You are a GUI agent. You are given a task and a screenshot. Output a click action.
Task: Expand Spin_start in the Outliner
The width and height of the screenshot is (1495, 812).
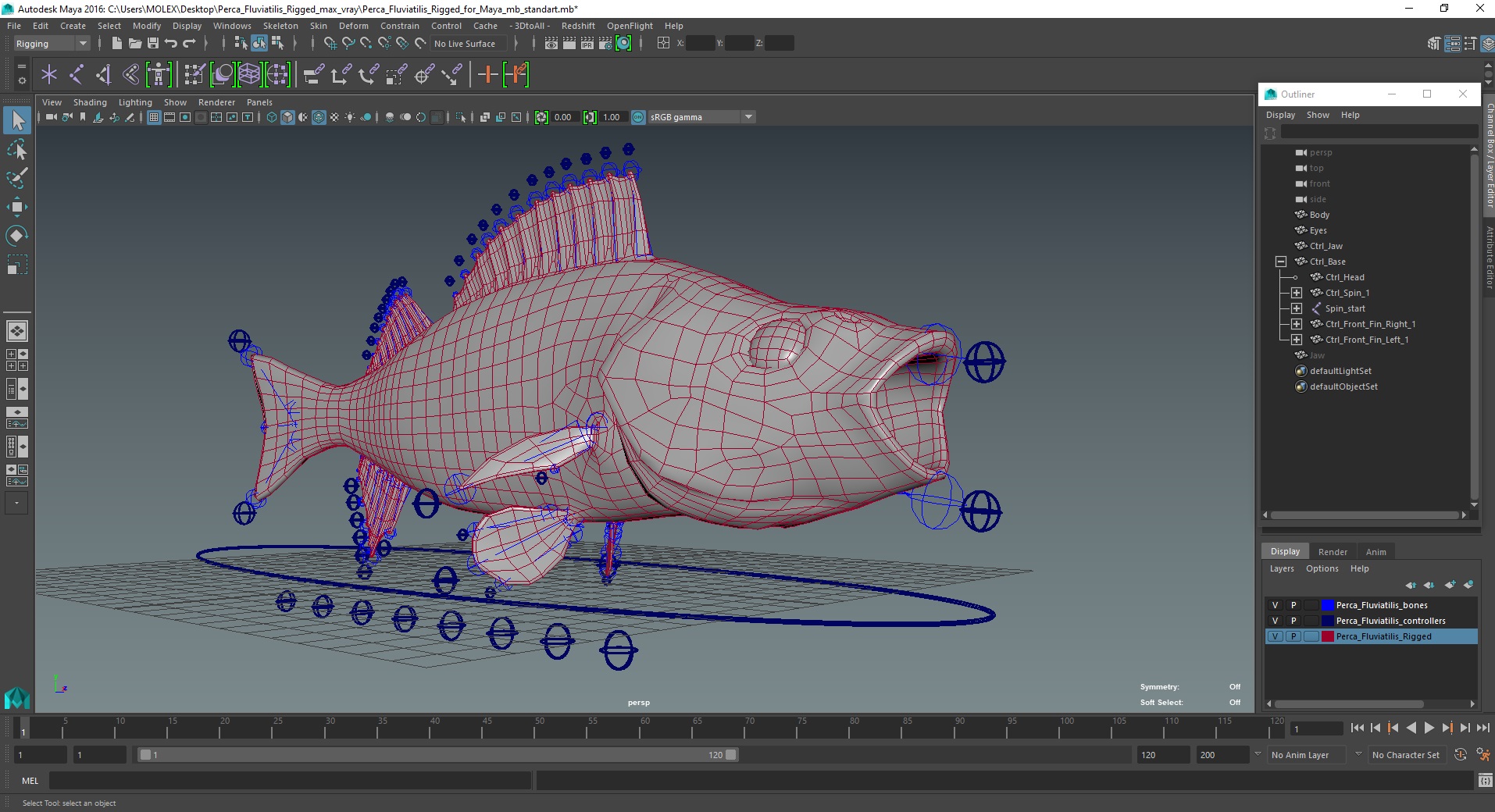[x=1297, y=308]
